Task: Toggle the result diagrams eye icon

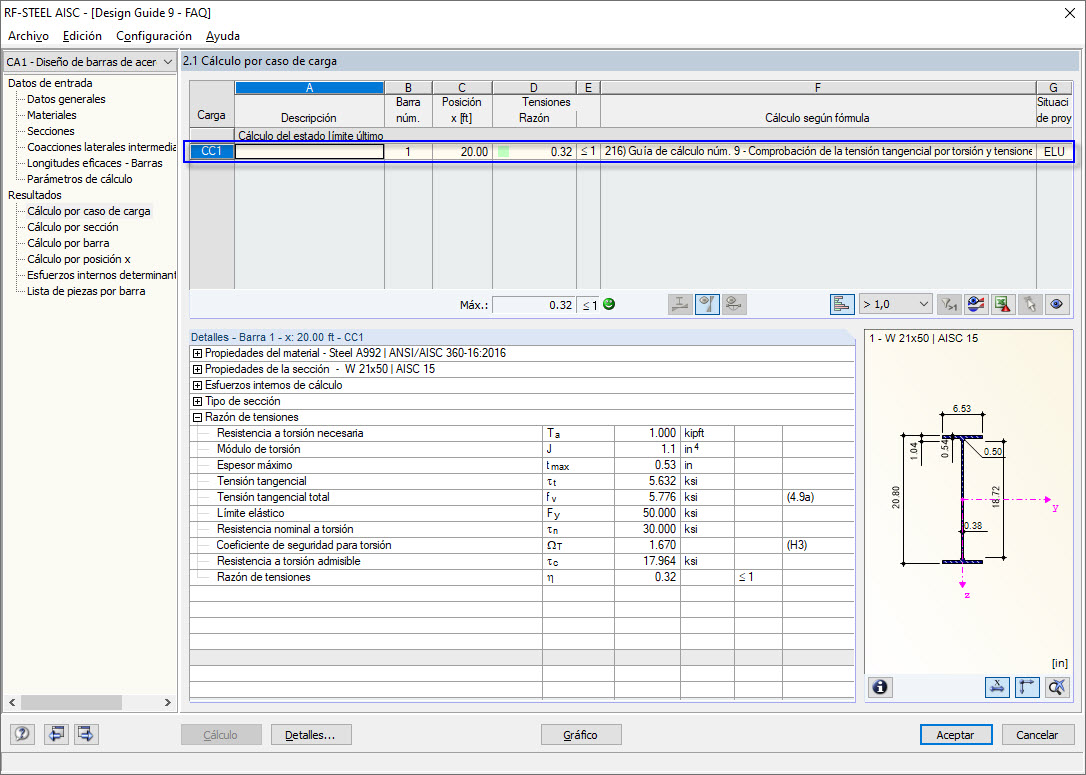Action: pyautogui.click(x=707, y=304)
